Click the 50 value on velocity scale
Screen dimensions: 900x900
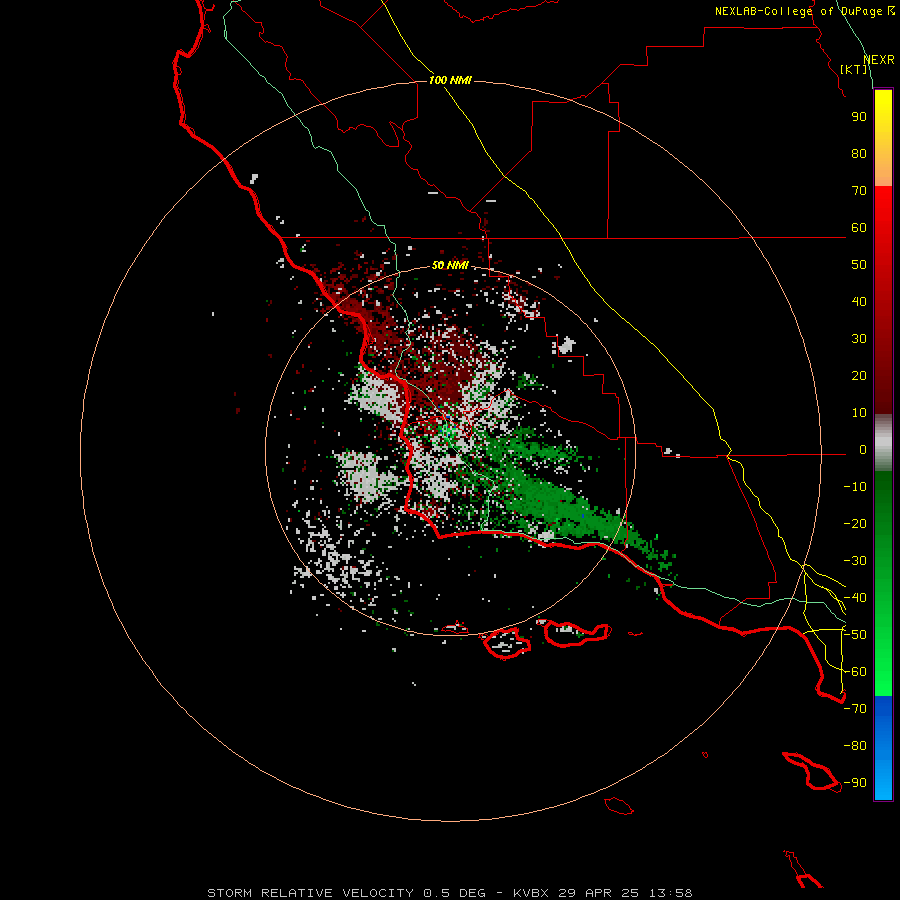[x=859, y=265]
